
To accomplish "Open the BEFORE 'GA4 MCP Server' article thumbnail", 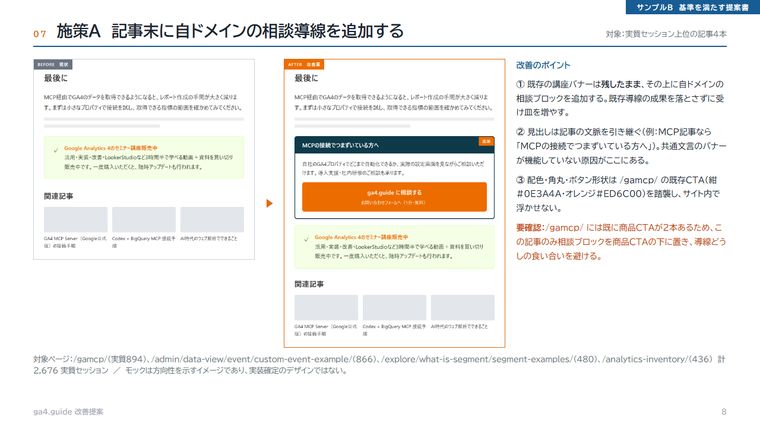I will [76, 220].
